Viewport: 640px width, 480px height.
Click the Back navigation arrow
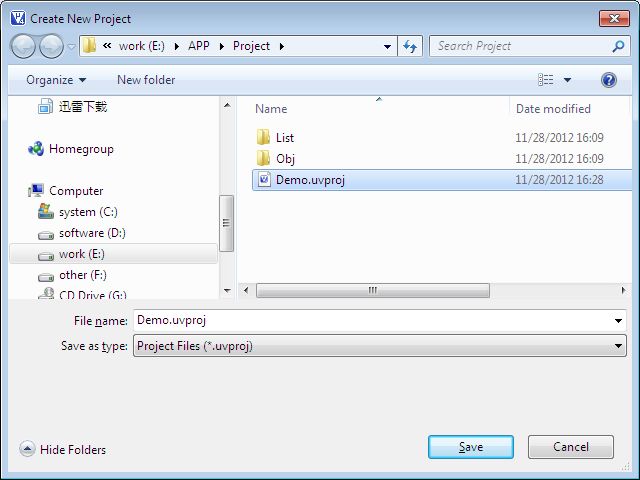pos(23,46)
